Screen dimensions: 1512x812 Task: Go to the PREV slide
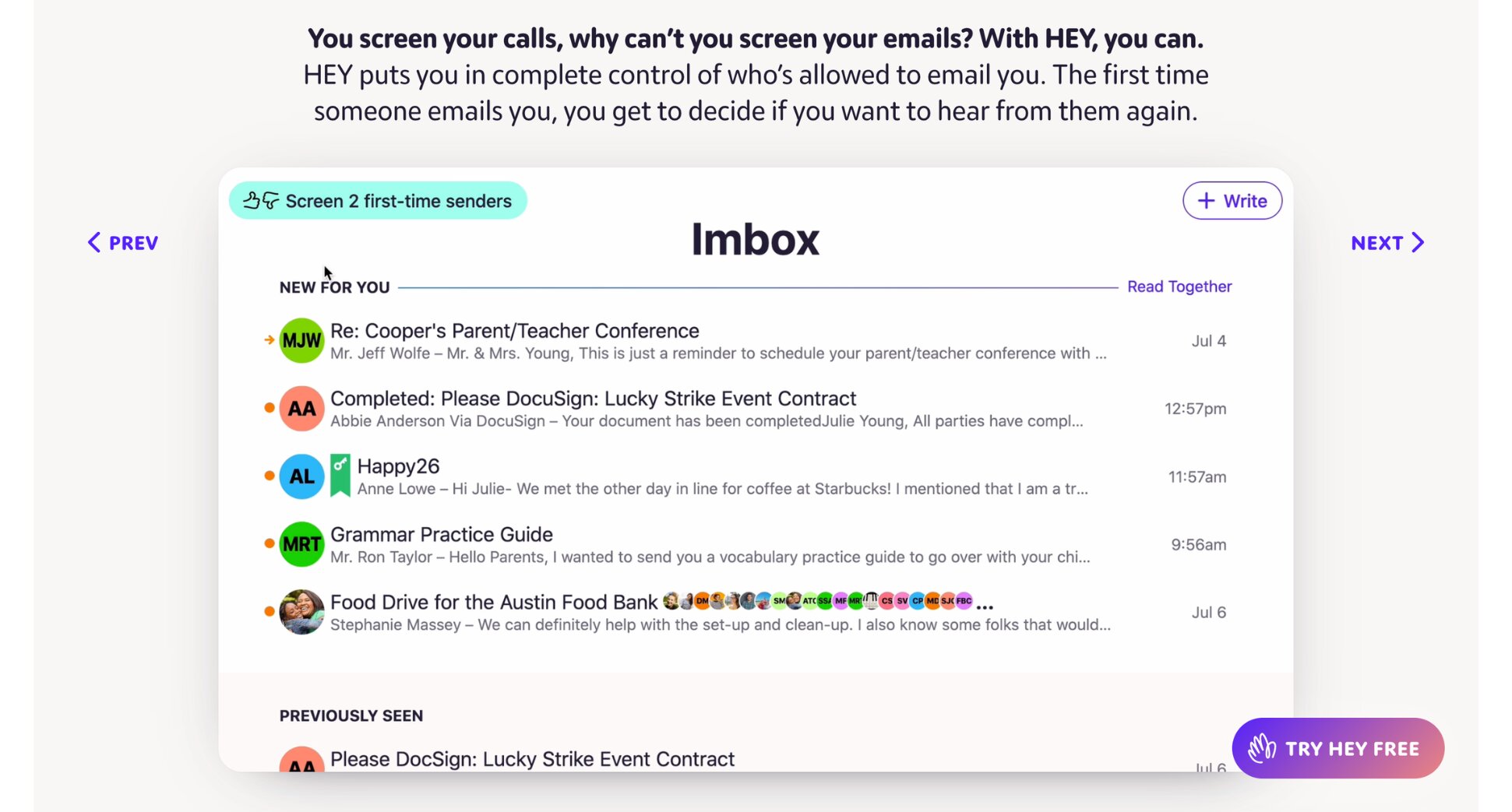coord(123,243)
